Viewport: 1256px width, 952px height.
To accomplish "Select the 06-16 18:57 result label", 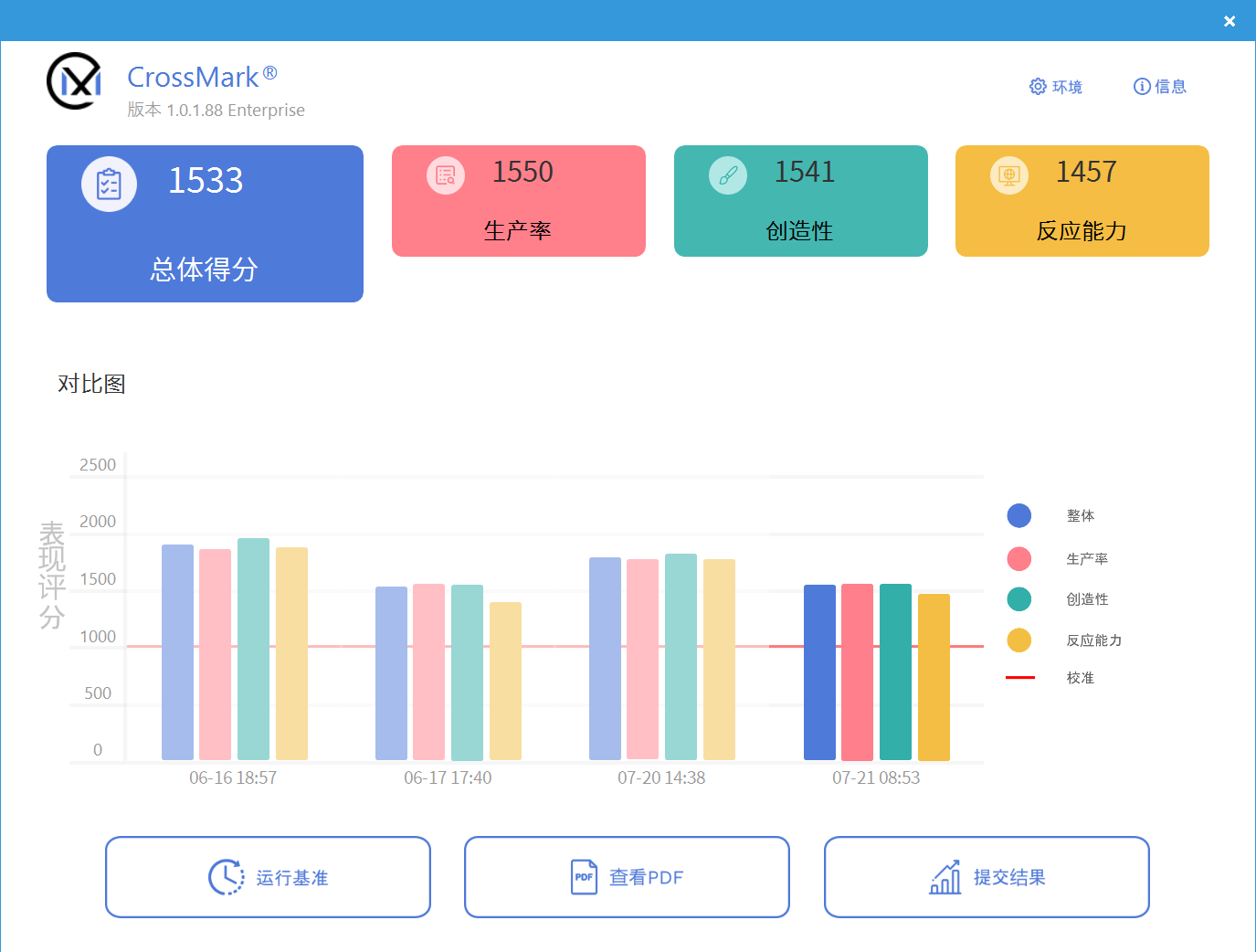I will (x=233, y=778).
